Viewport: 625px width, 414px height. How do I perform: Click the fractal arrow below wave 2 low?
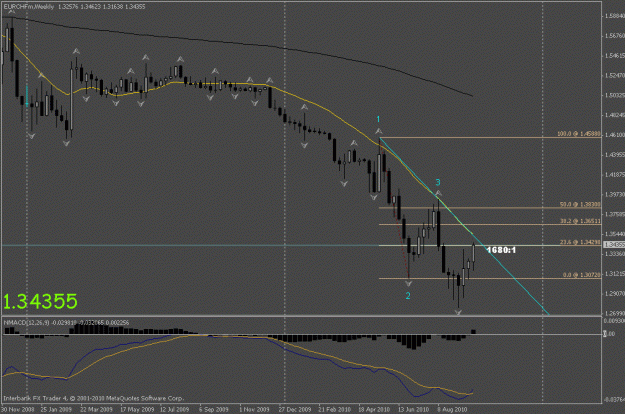(409, 284)
